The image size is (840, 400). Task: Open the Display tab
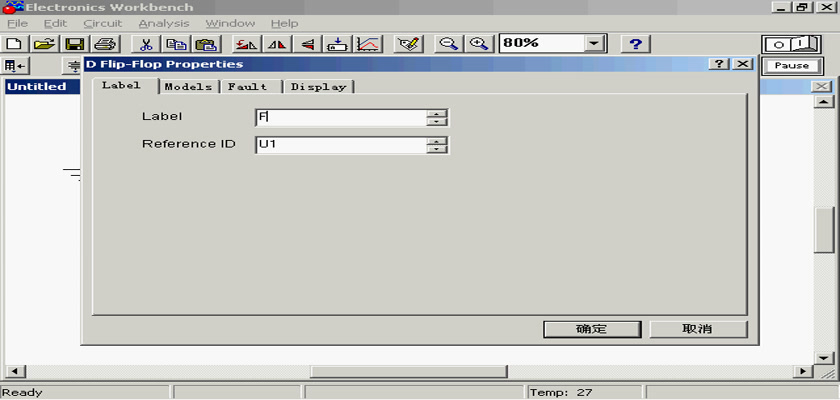[x=318, y=87]
